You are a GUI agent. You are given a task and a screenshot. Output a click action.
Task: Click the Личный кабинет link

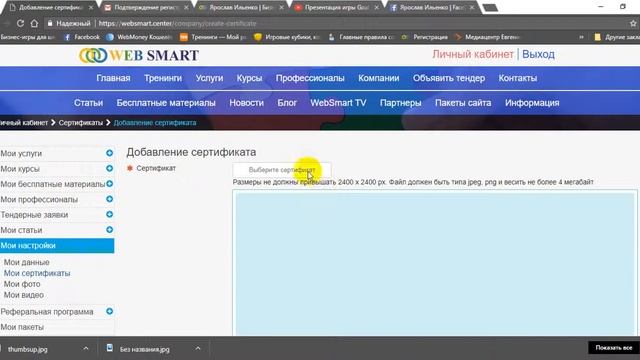pyautogui.click(x=473, y=54)
